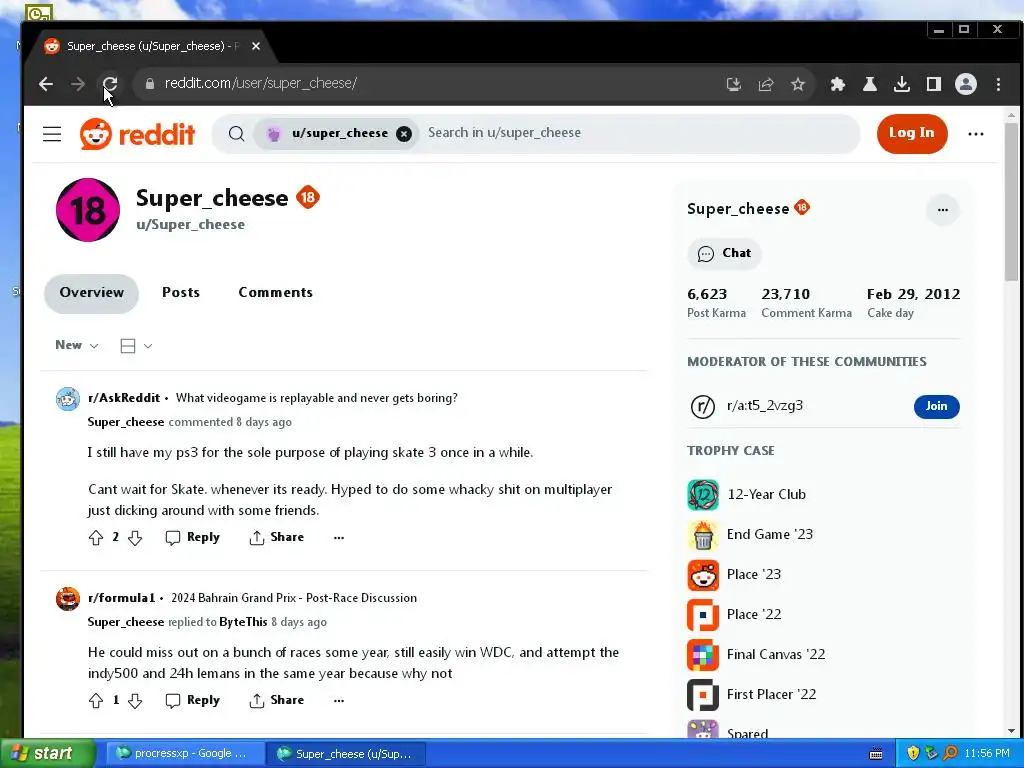The image size is (1024, 768).
Task: Click the taskbar clock showing 11:56 PM
Action: [987, 754]
